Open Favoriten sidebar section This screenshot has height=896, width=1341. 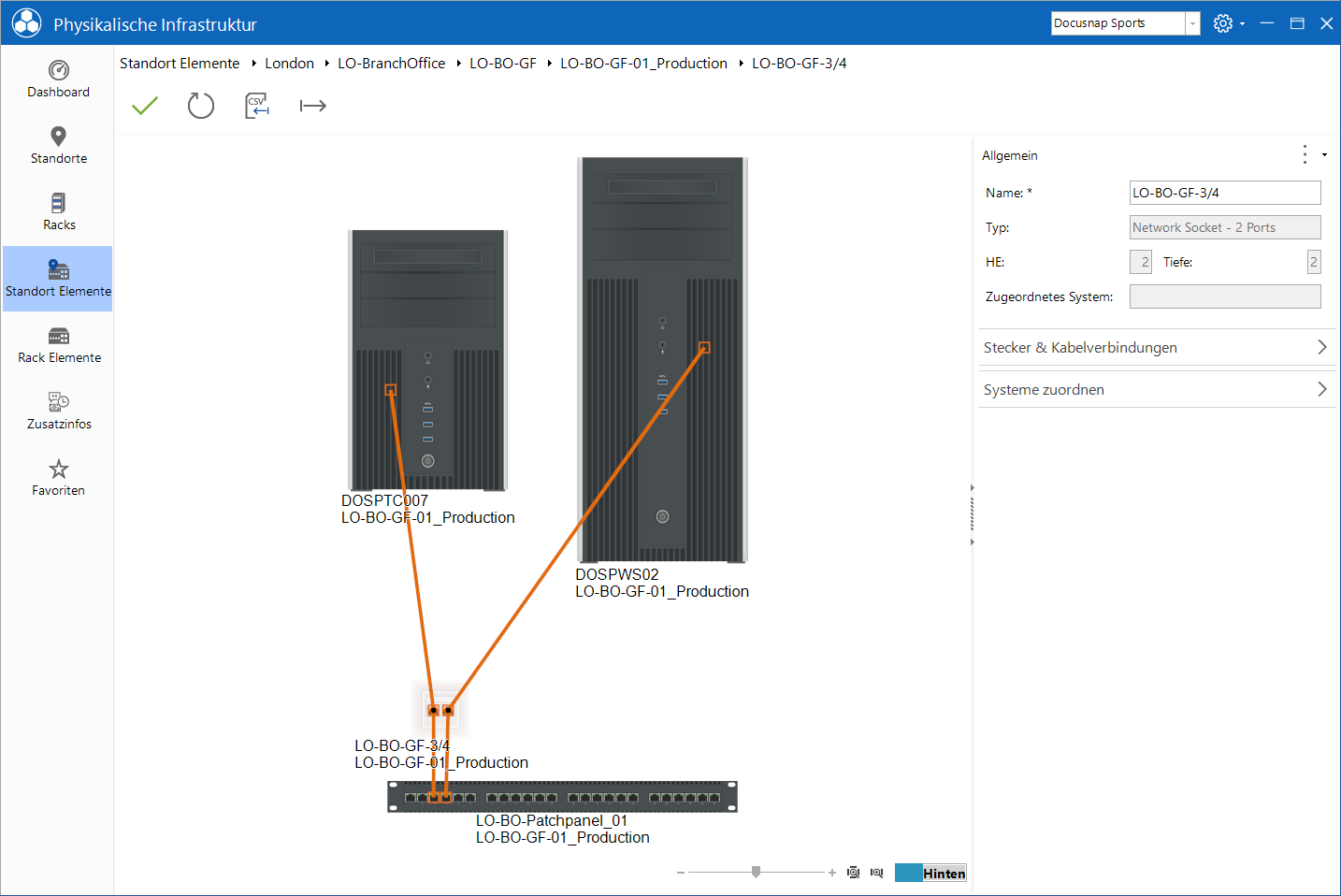[58, 478]
